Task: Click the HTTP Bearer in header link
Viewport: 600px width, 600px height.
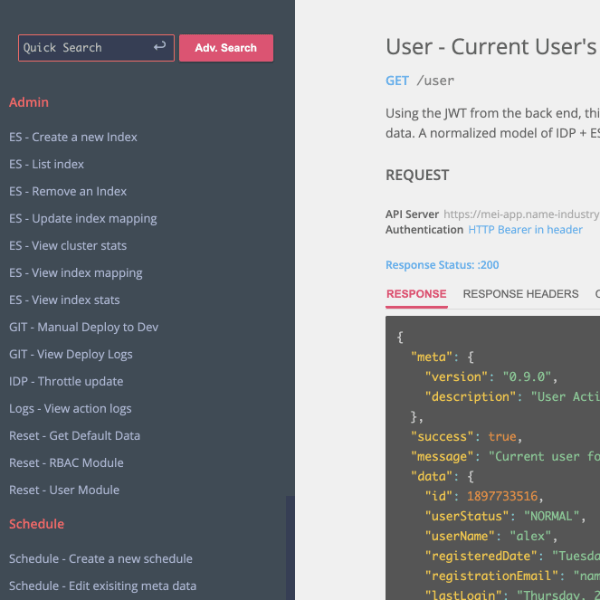Action: [525, 230]
